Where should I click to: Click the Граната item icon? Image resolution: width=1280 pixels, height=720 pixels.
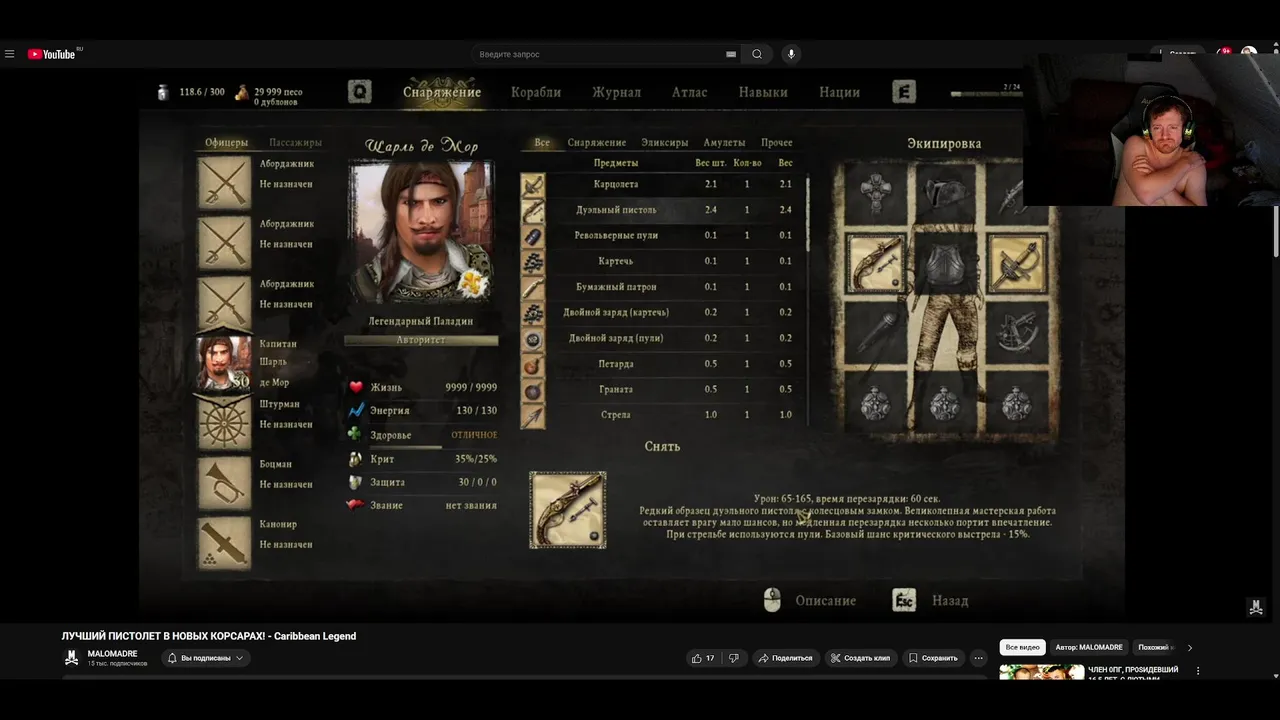(533, 390)
